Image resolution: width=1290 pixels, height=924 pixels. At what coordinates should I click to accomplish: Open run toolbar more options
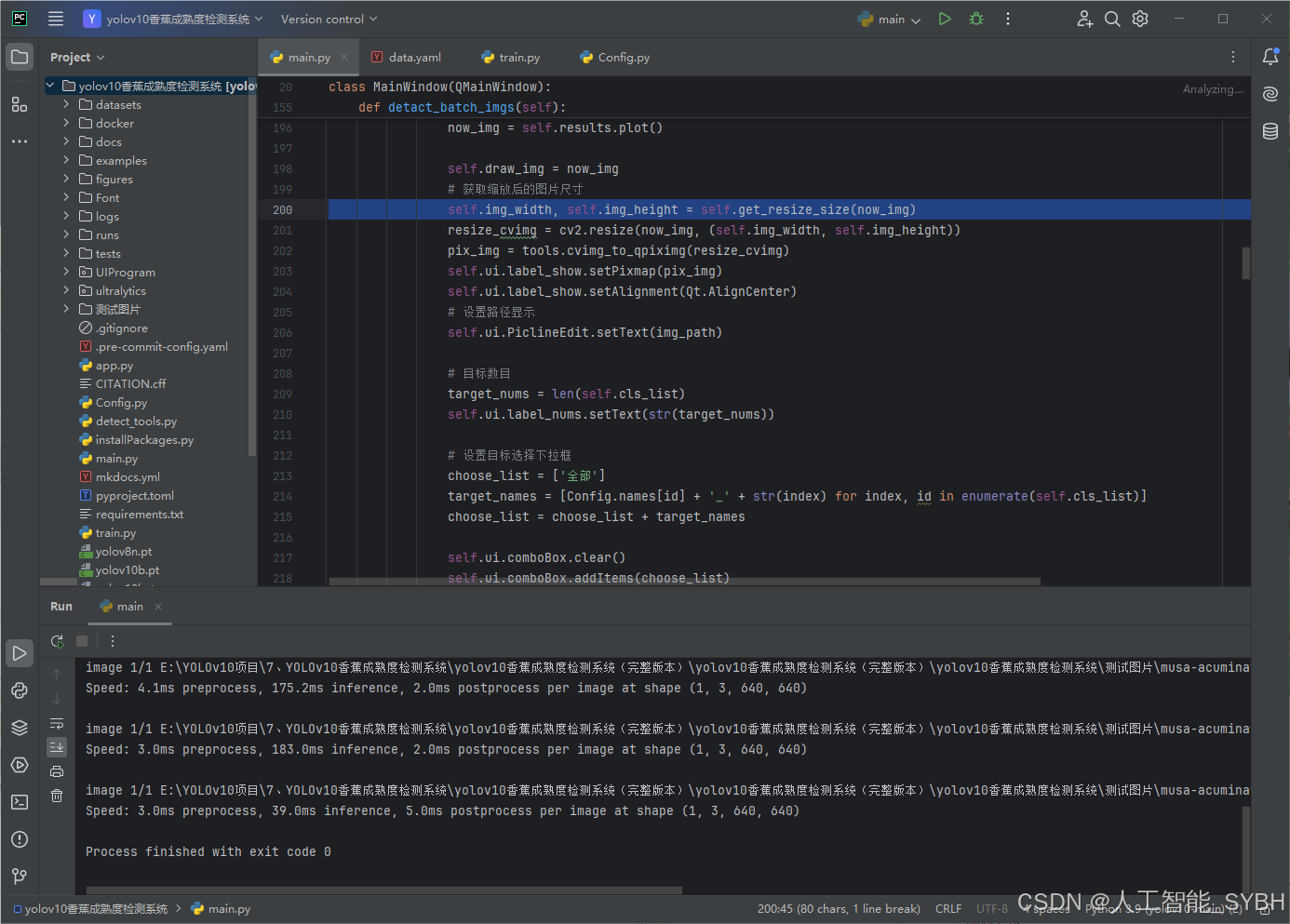tap(113, 641)
